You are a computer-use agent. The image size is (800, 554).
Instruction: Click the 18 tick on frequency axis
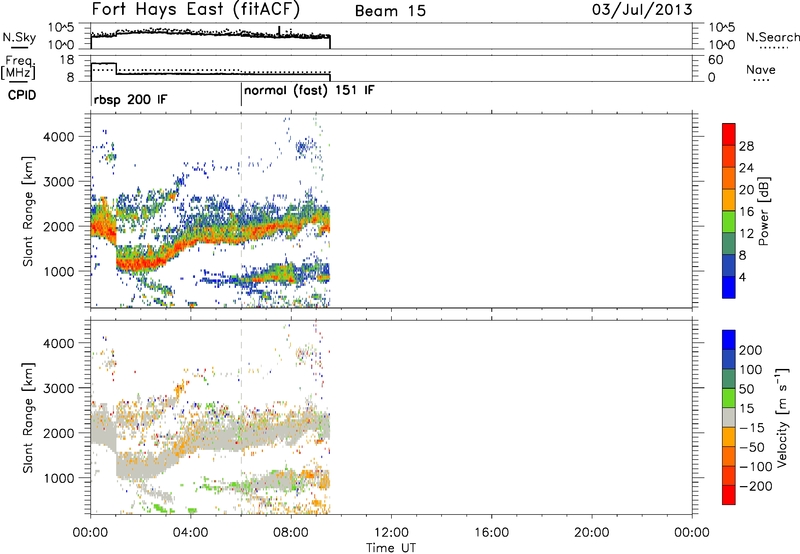(67, 60)
